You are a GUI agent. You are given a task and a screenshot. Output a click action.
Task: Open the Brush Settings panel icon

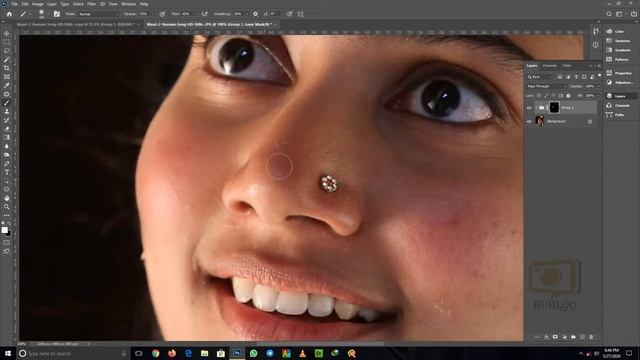(x=57, y=14)
